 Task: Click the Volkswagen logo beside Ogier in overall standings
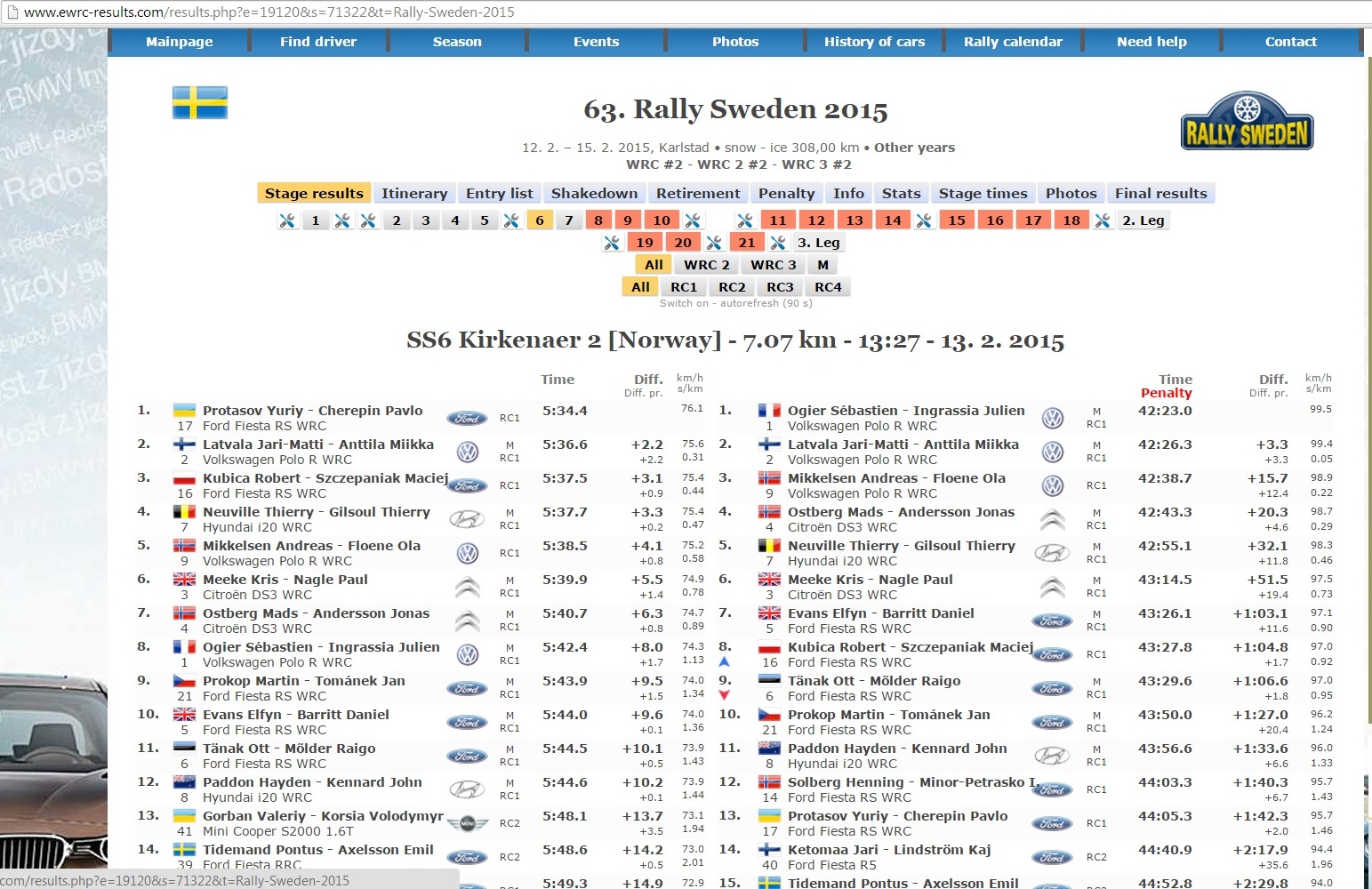tap(1053, 418)
